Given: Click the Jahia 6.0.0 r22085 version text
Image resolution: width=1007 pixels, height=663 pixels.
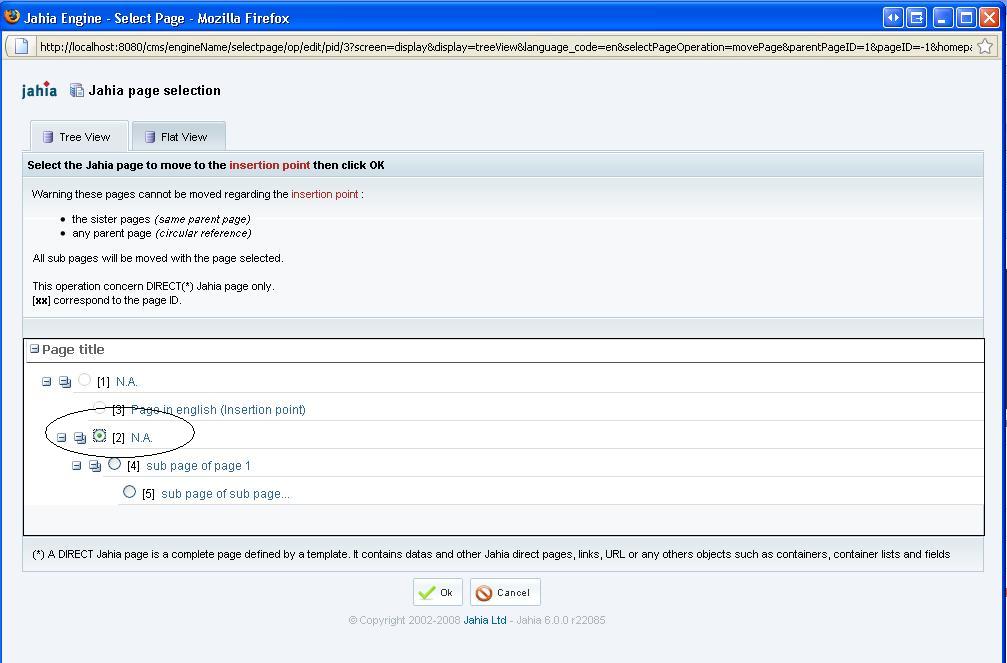Looking at the screenshot, I should coord(561,620).
